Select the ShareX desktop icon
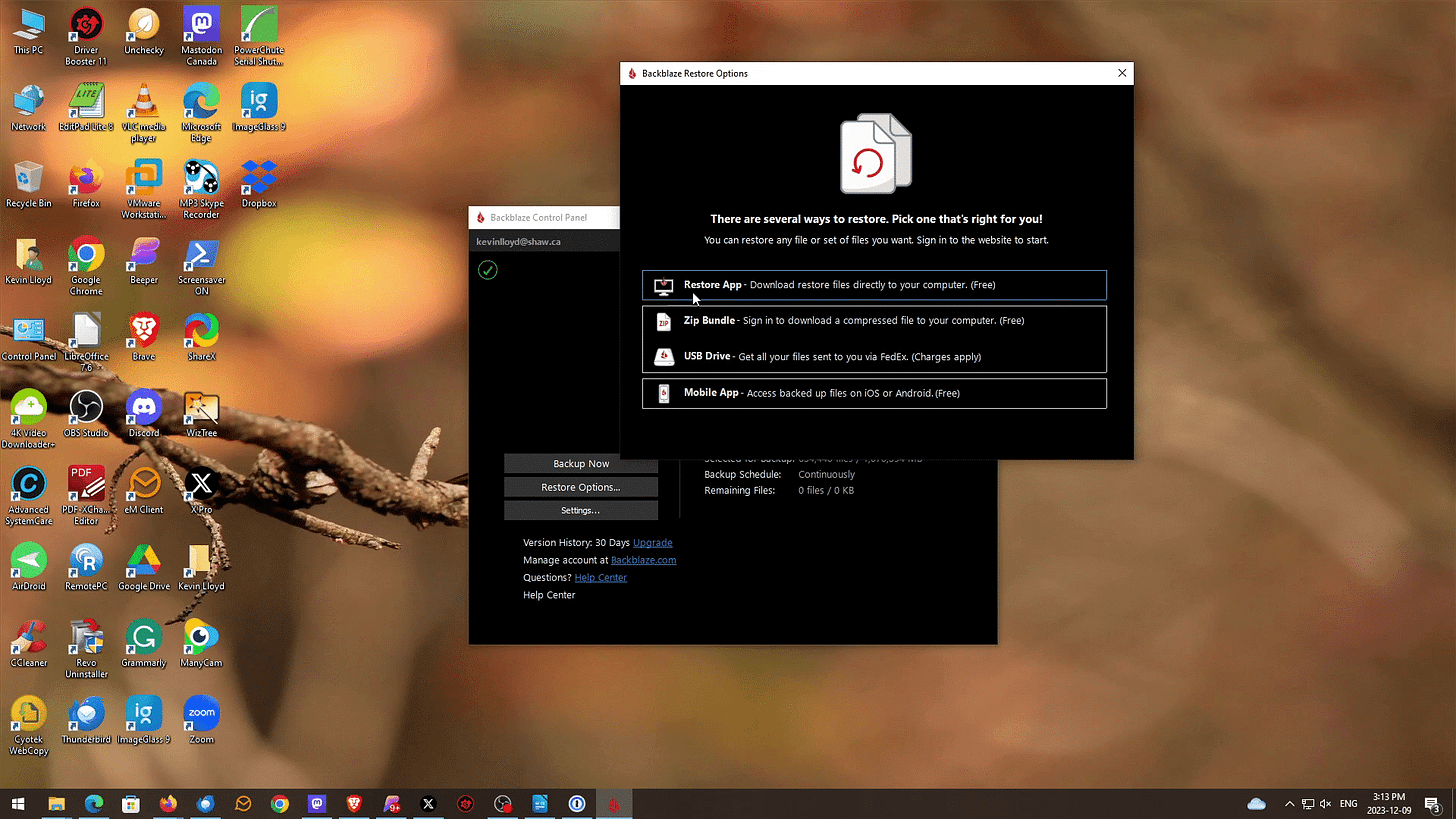The height and width of the screenshot is (819, 1456). tap(202, 338)
